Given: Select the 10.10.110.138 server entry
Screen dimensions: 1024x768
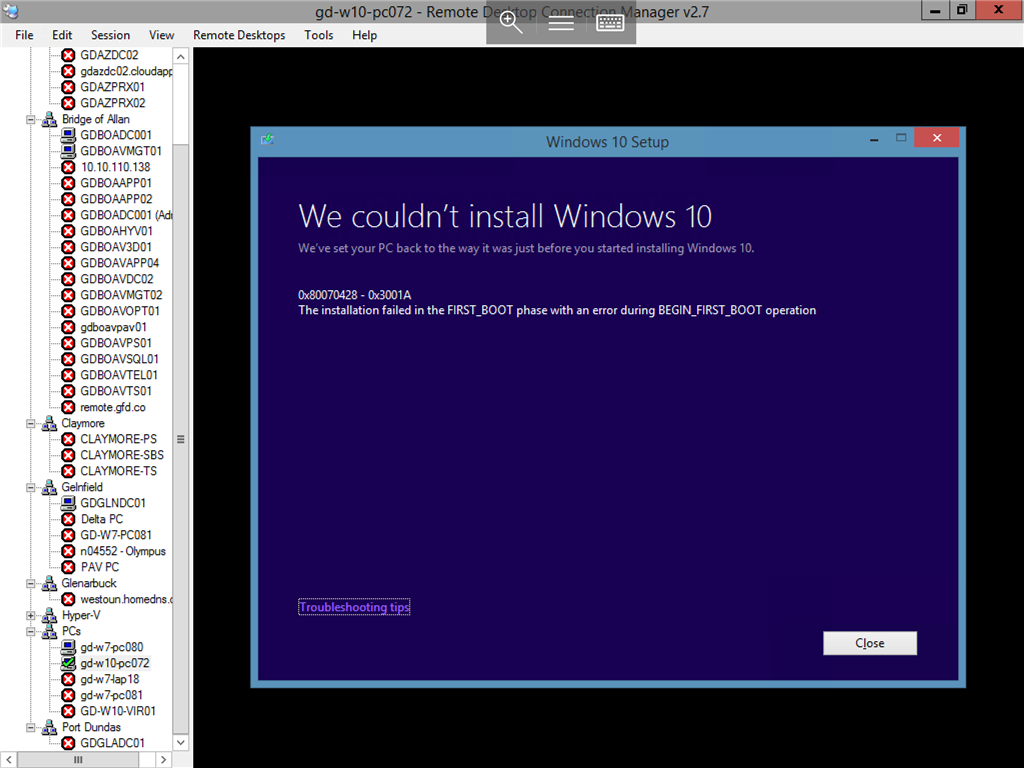Looking at the screenshot, I should tap(115, 167).
